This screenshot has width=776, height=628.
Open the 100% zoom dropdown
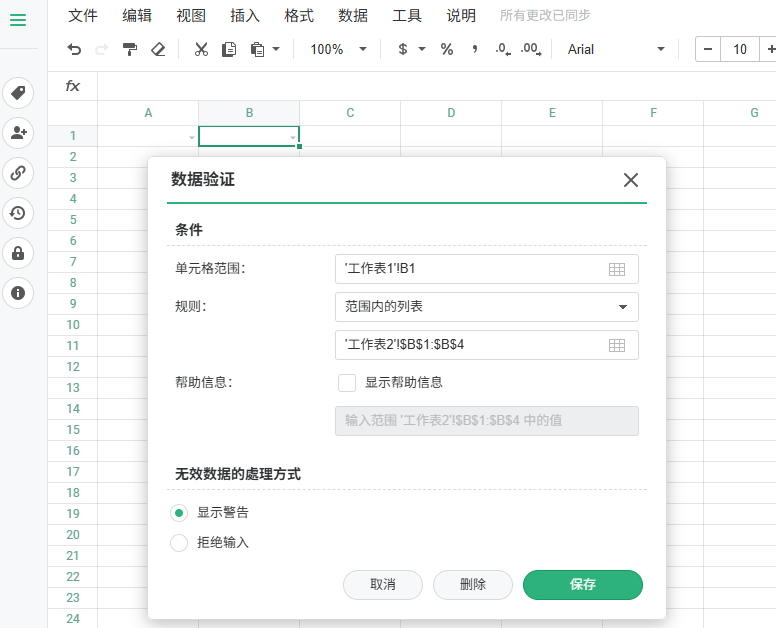pyautogui.click(x=338, y=49)
